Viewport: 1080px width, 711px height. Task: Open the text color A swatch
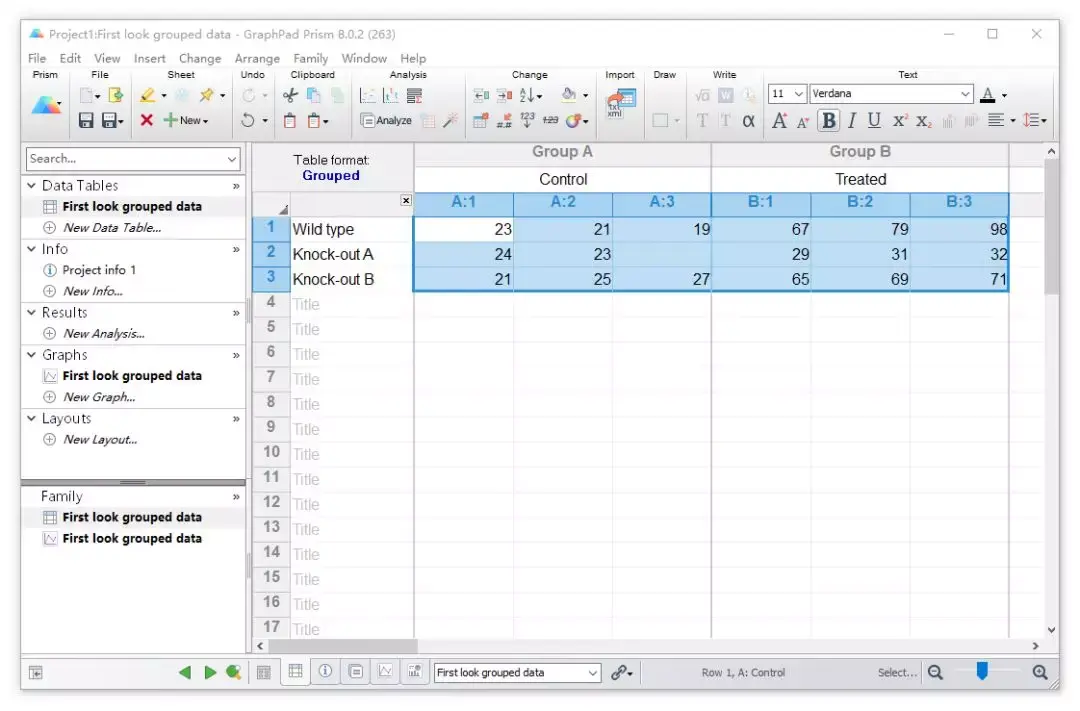[987, 95]
